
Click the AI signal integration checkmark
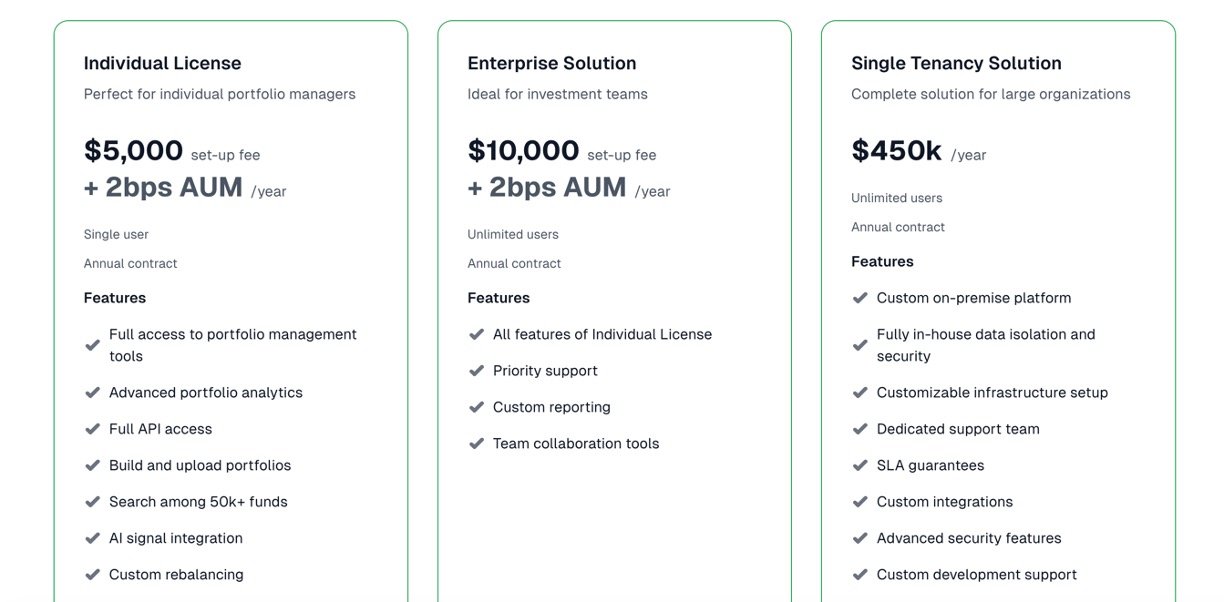coord(92,538)
